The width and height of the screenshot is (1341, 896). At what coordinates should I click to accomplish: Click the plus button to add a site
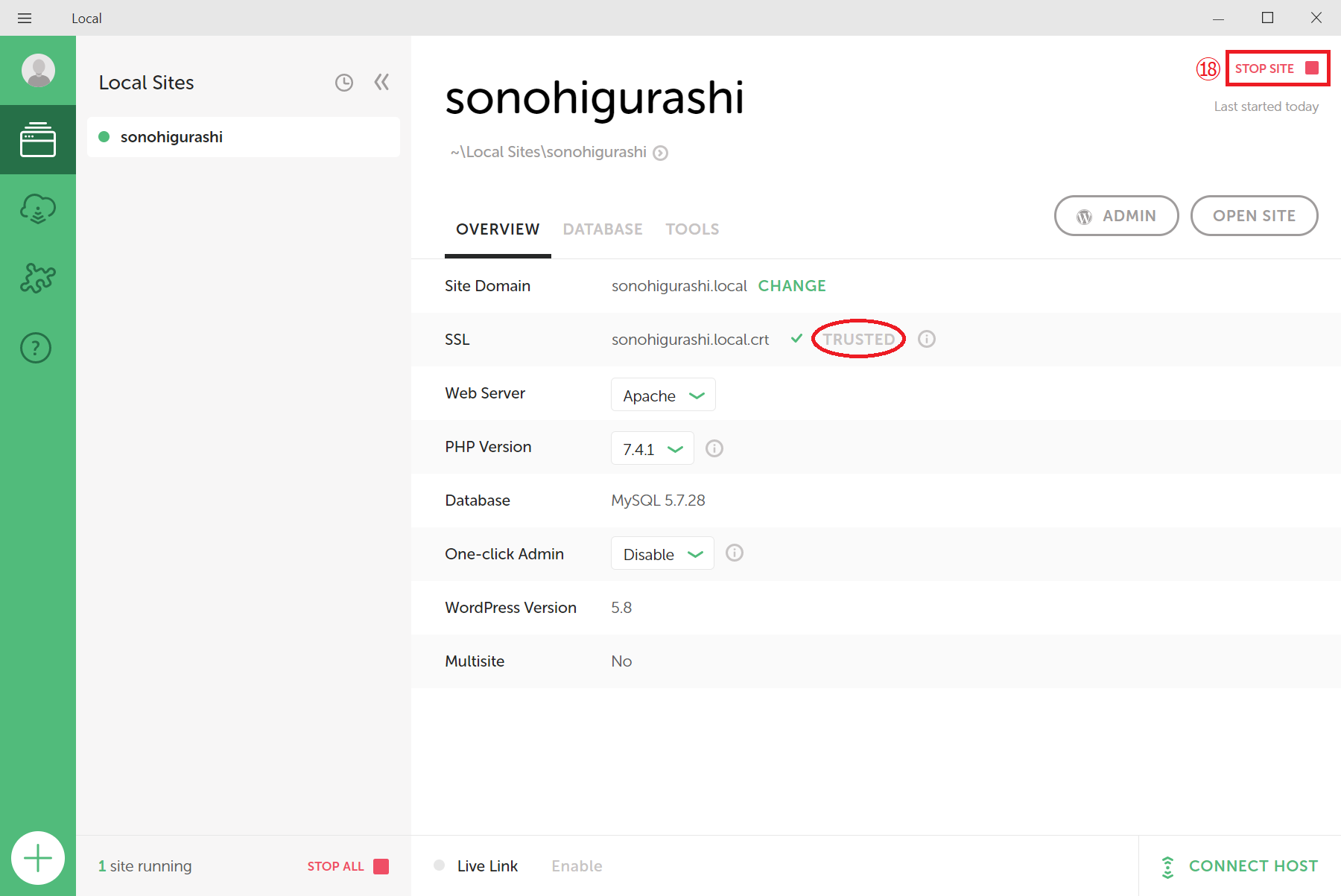pyautogui.click(x=38, y=858)
